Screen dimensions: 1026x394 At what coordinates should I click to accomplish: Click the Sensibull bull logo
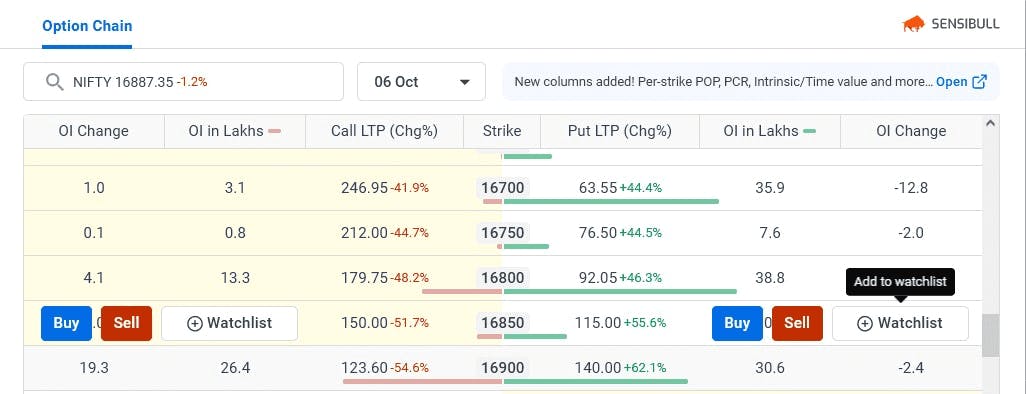[x=913, y=24]
